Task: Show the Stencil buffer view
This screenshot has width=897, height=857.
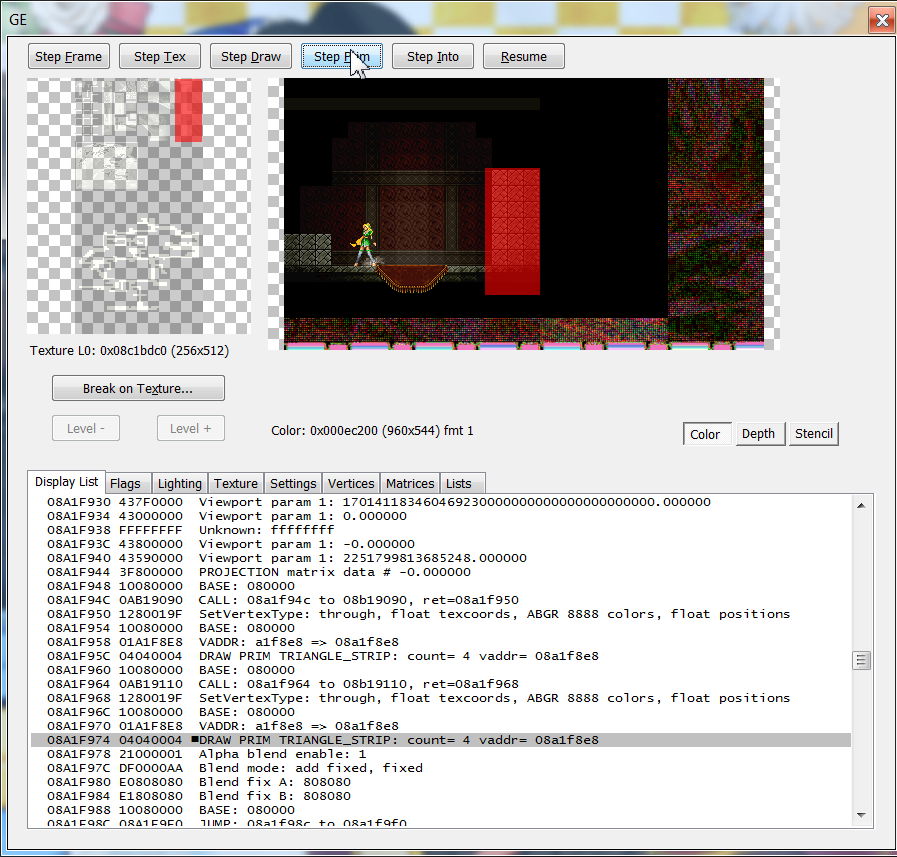Action: click(813, 434)
